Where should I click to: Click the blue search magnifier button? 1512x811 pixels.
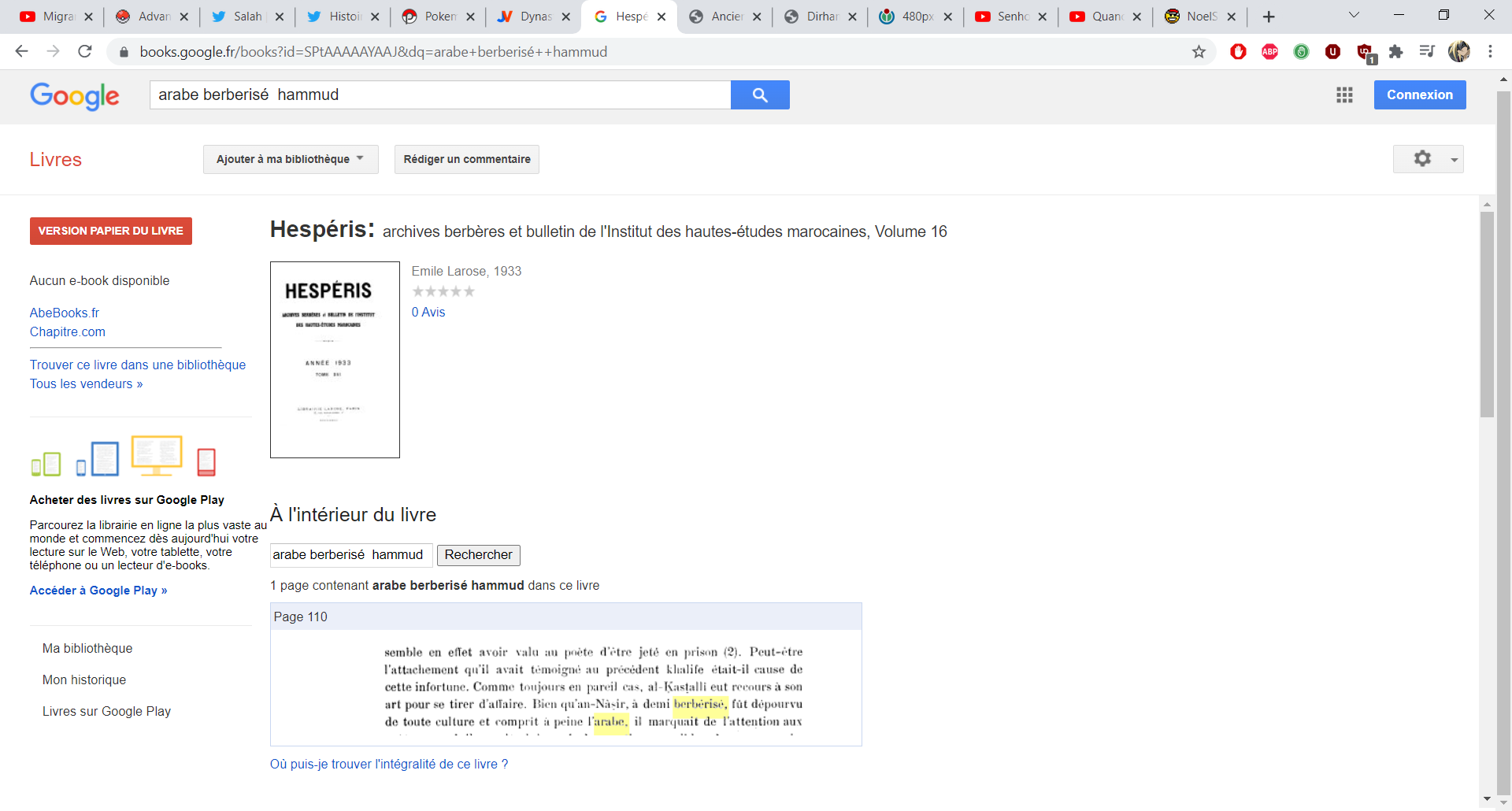click(759, 94)
